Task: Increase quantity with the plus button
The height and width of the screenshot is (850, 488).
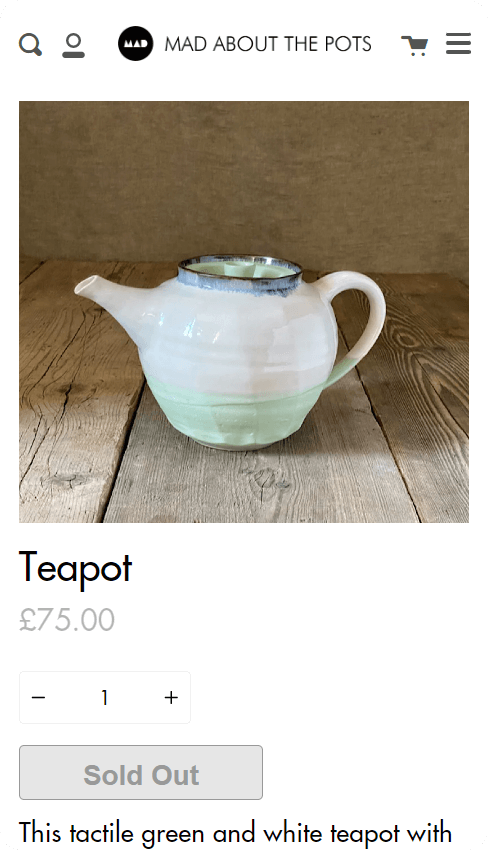Action: point(171,697)
